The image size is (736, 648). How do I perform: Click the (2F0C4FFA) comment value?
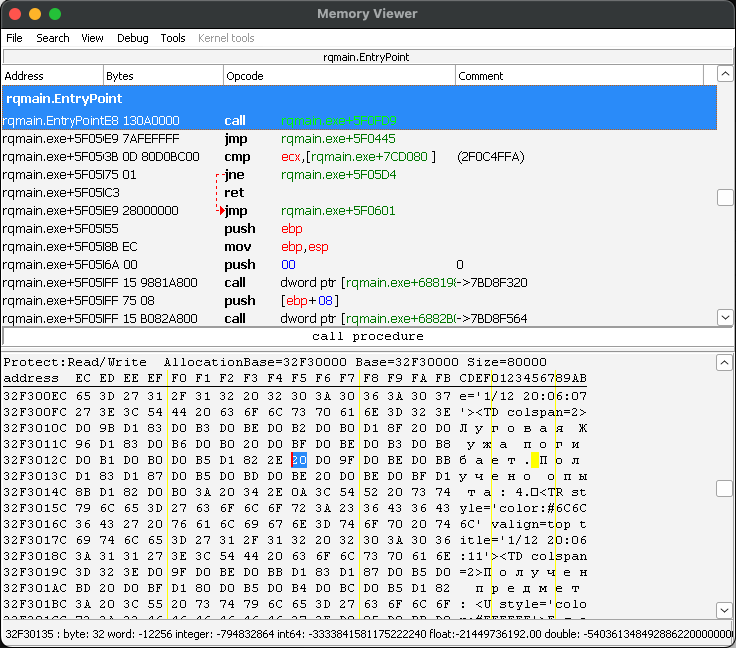[491, 157]
